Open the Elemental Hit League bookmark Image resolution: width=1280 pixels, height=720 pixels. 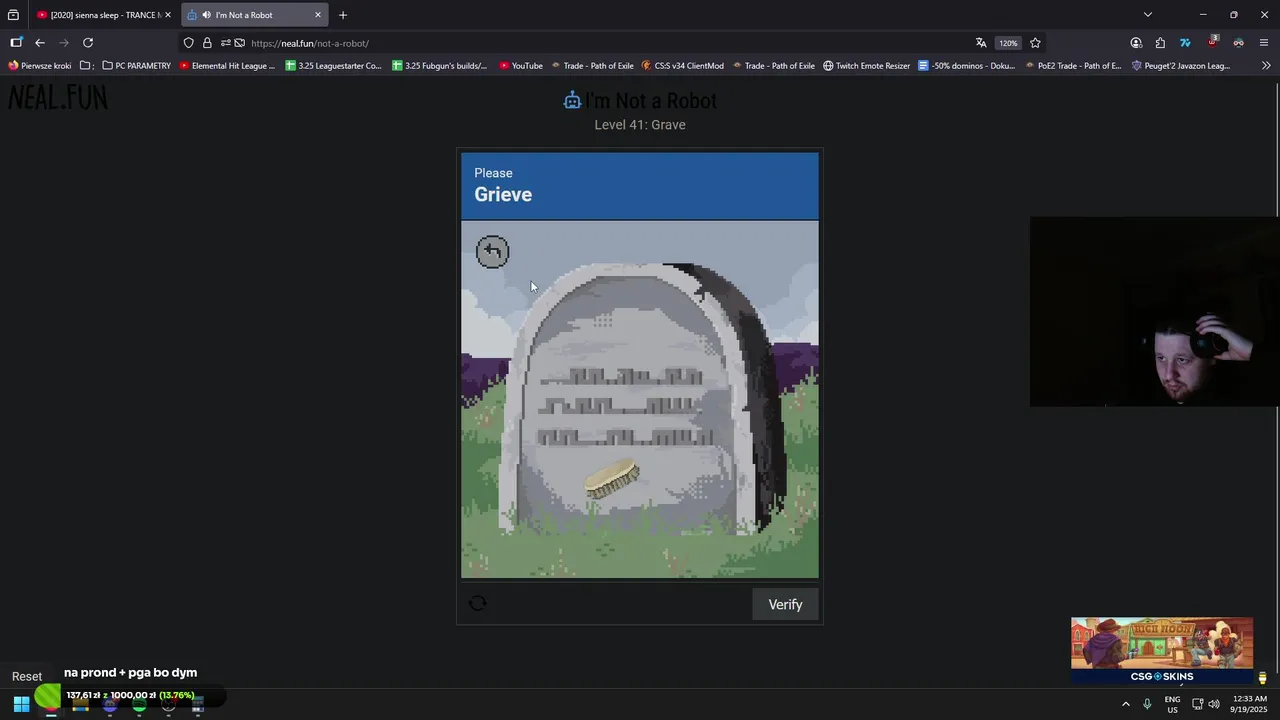tap(227, 66)
